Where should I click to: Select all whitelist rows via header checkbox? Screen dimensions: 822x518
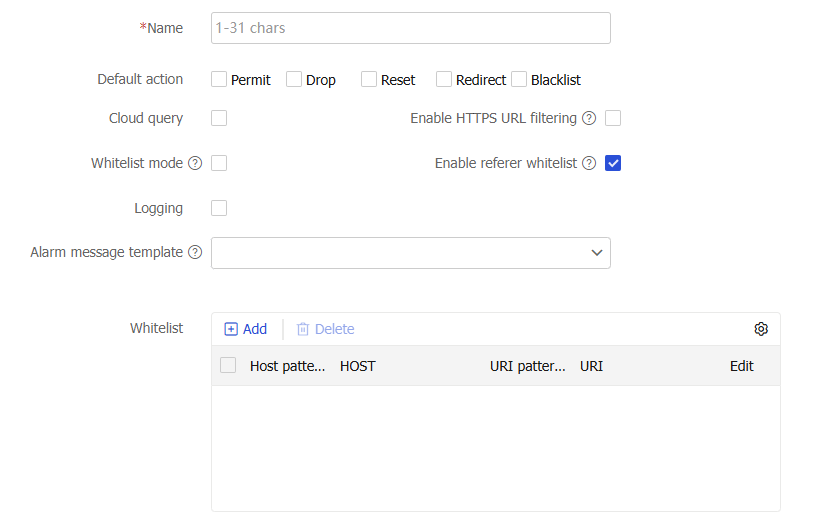point(228,365)
